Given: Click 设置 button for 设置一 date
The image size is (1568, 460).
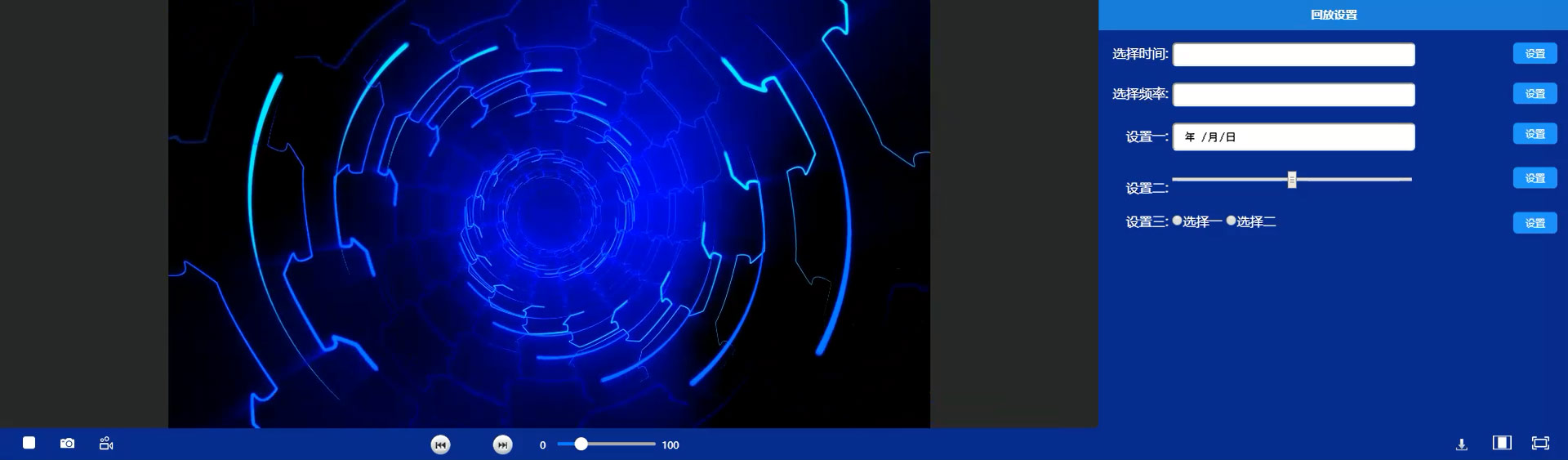Looking at the screenshot, I should tap(1535, 134).
